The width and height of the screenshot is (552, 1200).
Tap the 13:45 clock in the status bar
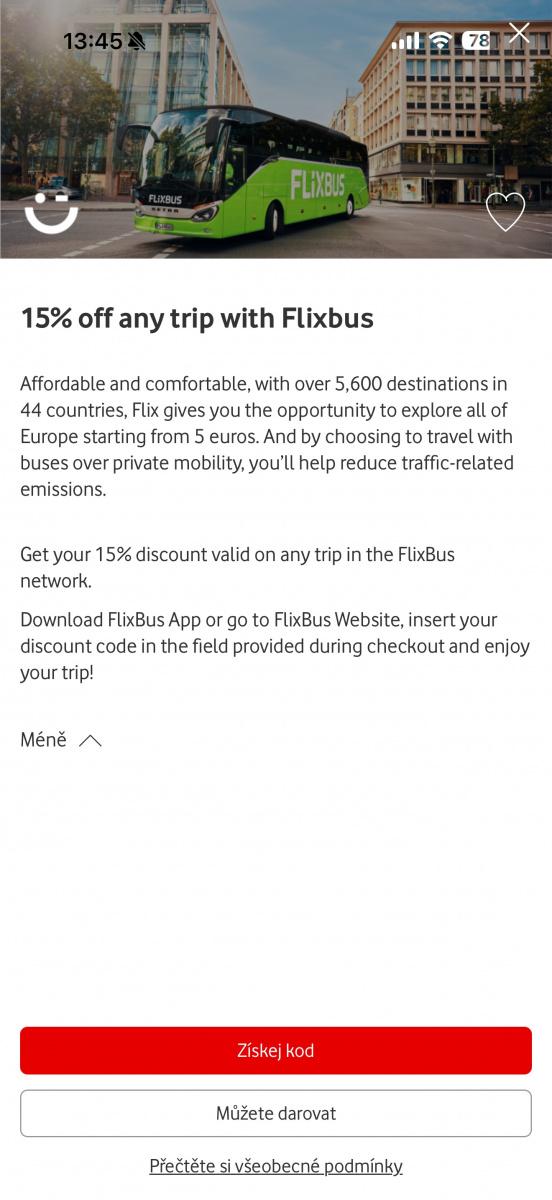click(x=92, y=41)
